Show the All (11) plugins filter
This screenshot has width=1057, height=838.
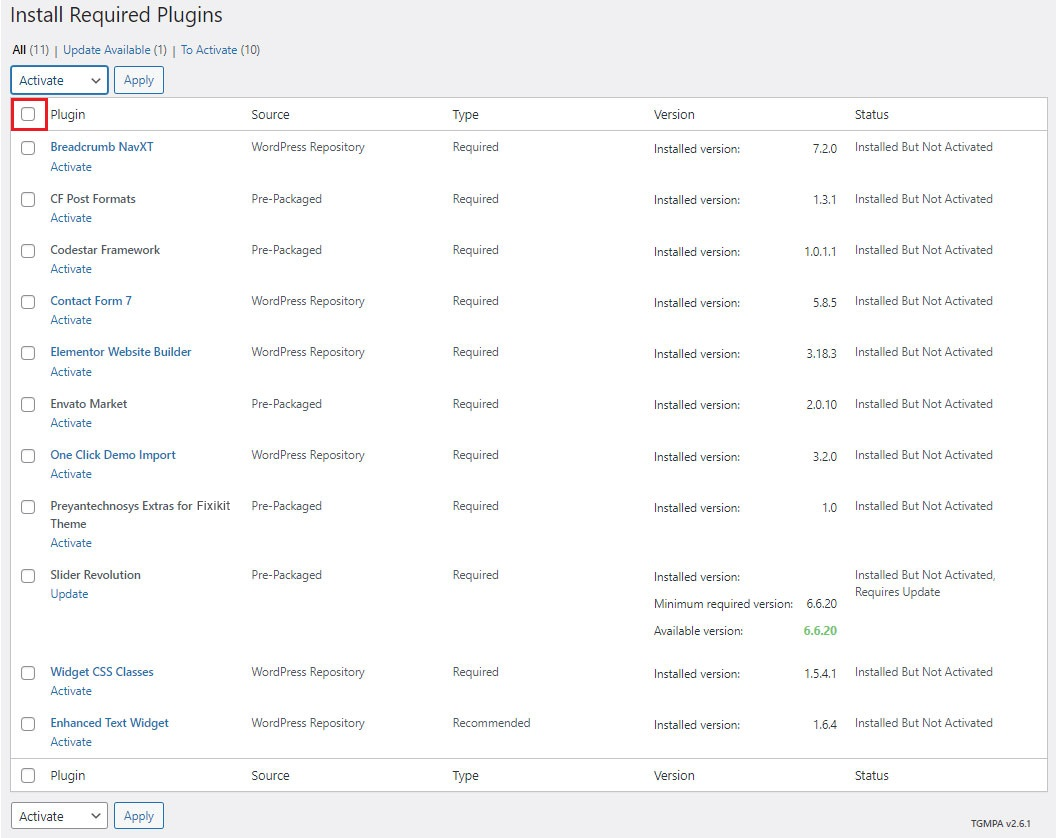(x=31, y=50)
